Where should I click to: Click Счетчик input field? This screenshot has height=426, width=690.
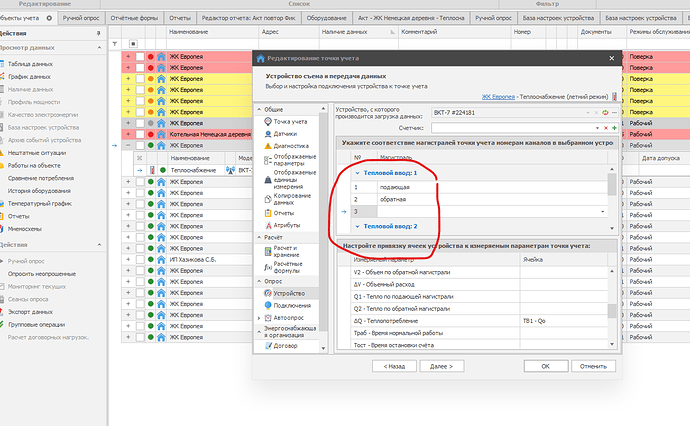[500, 128]
